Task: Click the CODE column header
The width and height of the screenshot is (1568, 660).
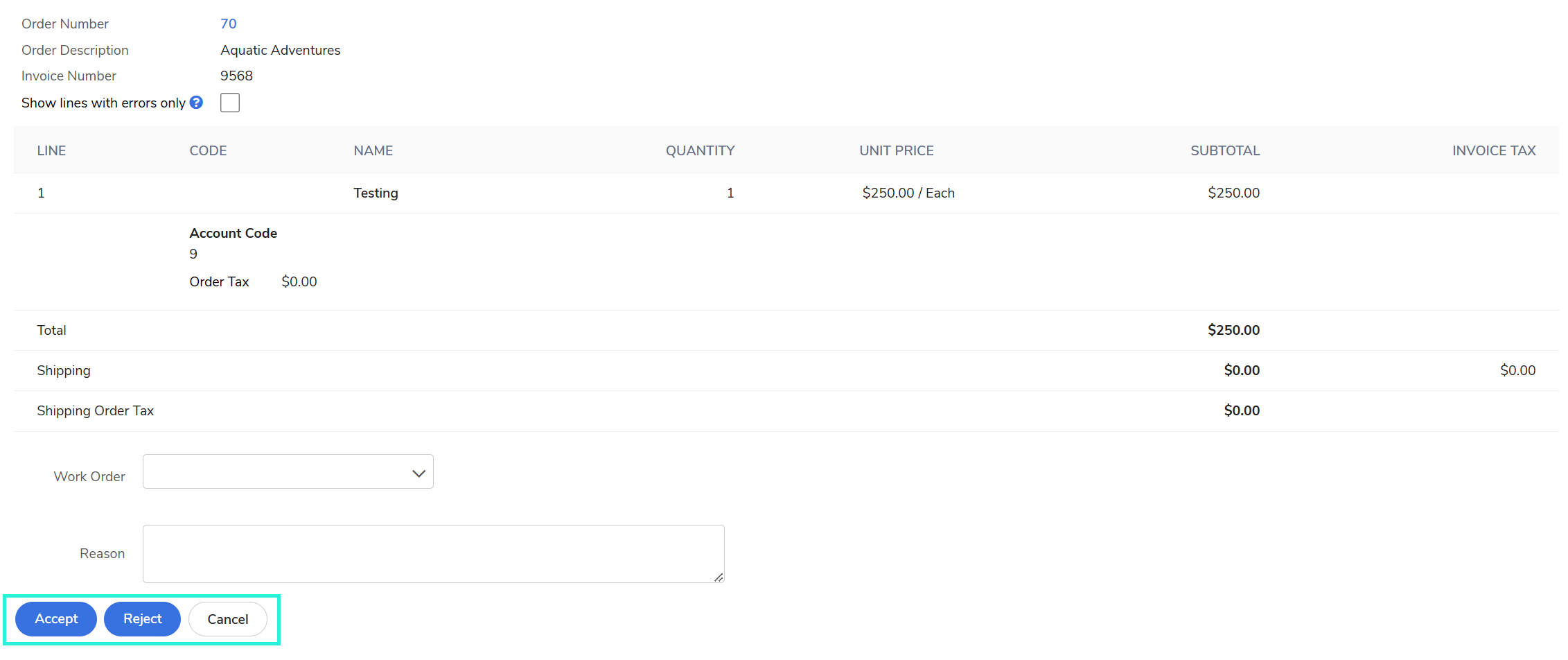Action: click(208, 150)
